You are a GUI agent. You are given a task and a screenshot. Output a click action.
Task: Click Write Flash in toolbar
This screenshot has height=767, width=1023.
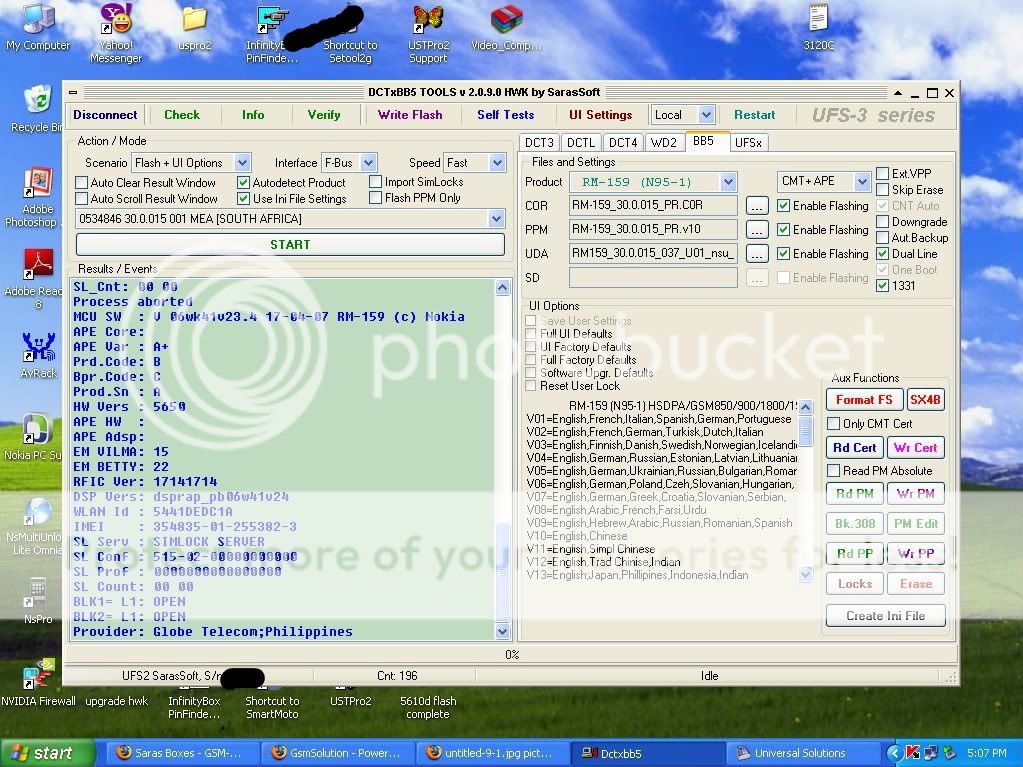pyautogui.click(x=410, y=115)
